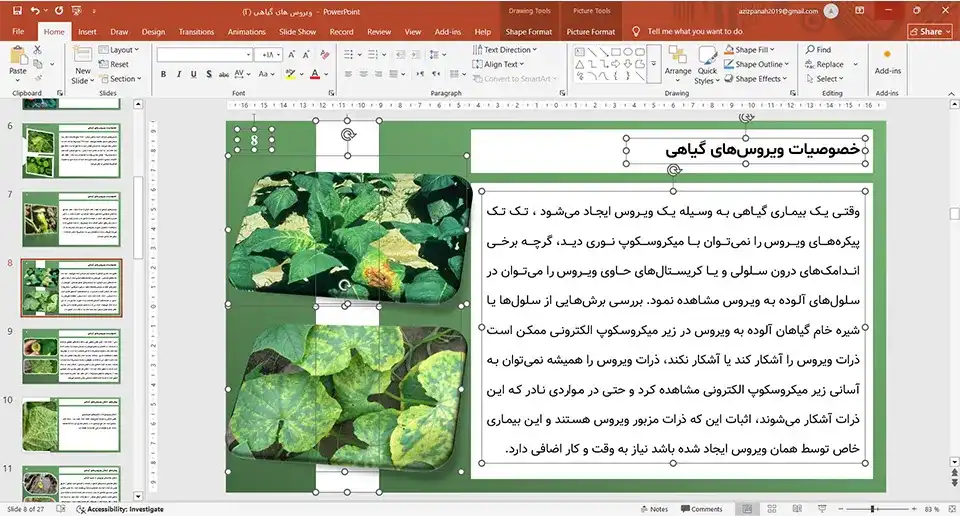Toggle left alignment for paragraph
The width and height of the screenshot is (960, 516).
pyautogui.click(x=348, y=74)
